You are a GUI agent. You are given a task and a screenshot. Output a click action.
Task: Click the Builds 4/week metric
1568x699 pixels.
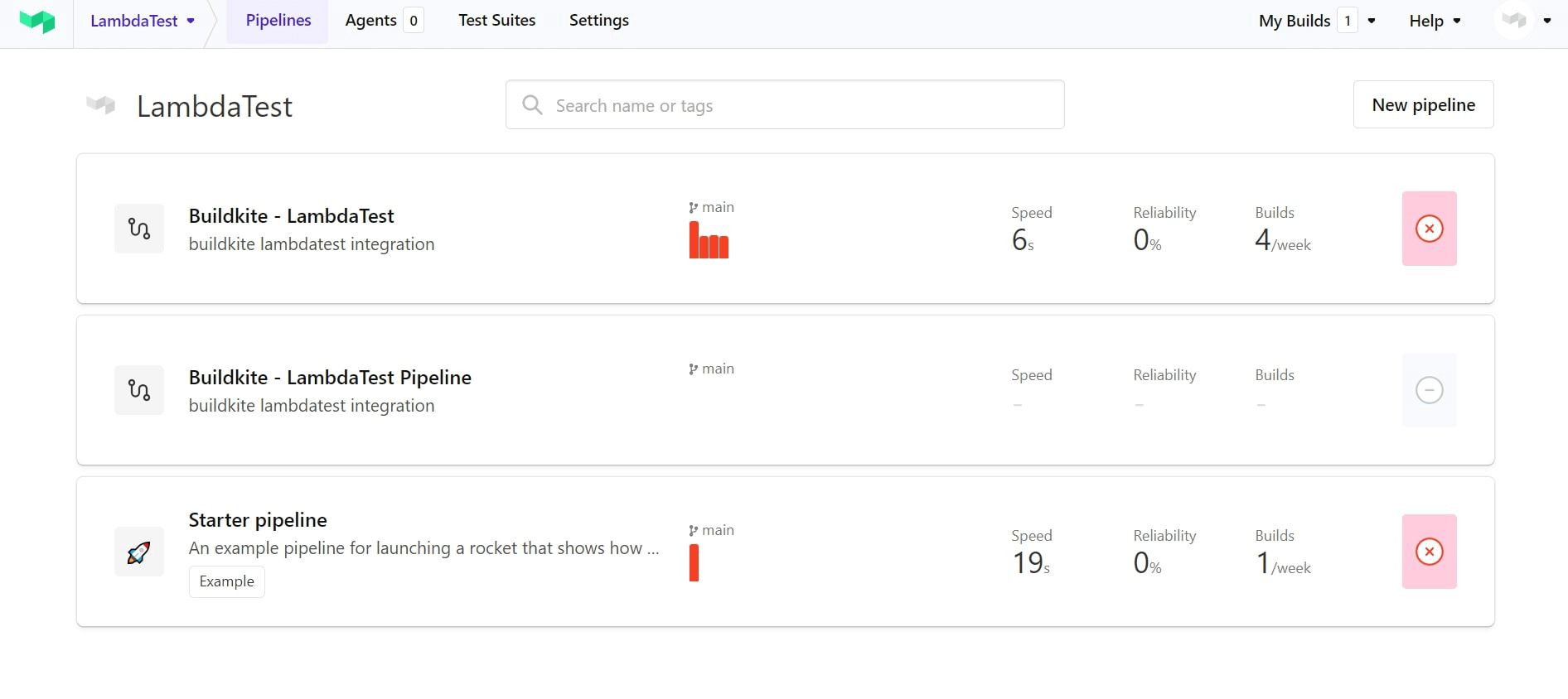pos(1283,229)
